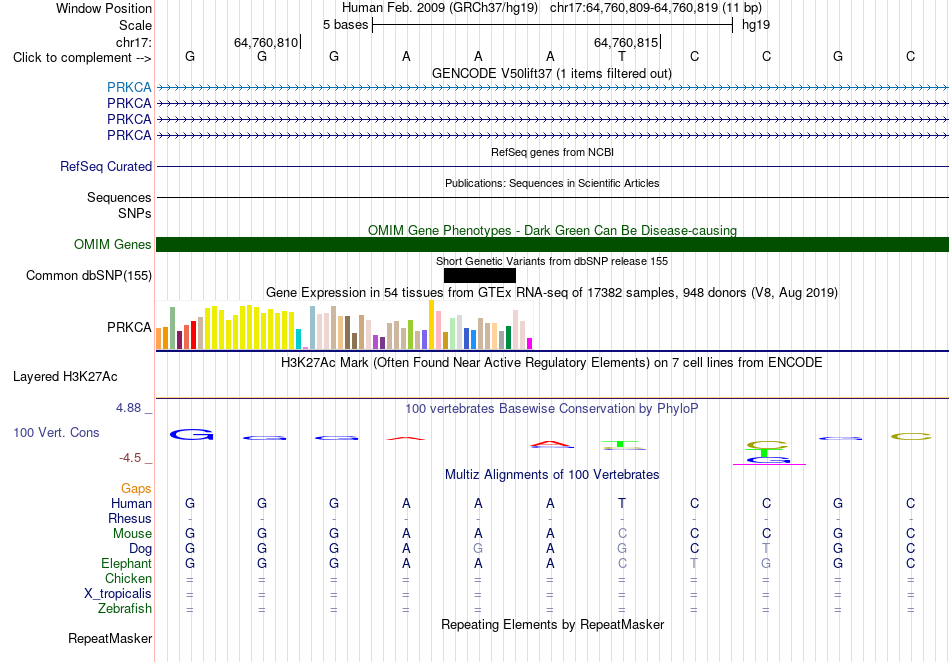Click the Window Position label
Image resolution: width=950 pixels, height=662 pixels.
point(104,8)
